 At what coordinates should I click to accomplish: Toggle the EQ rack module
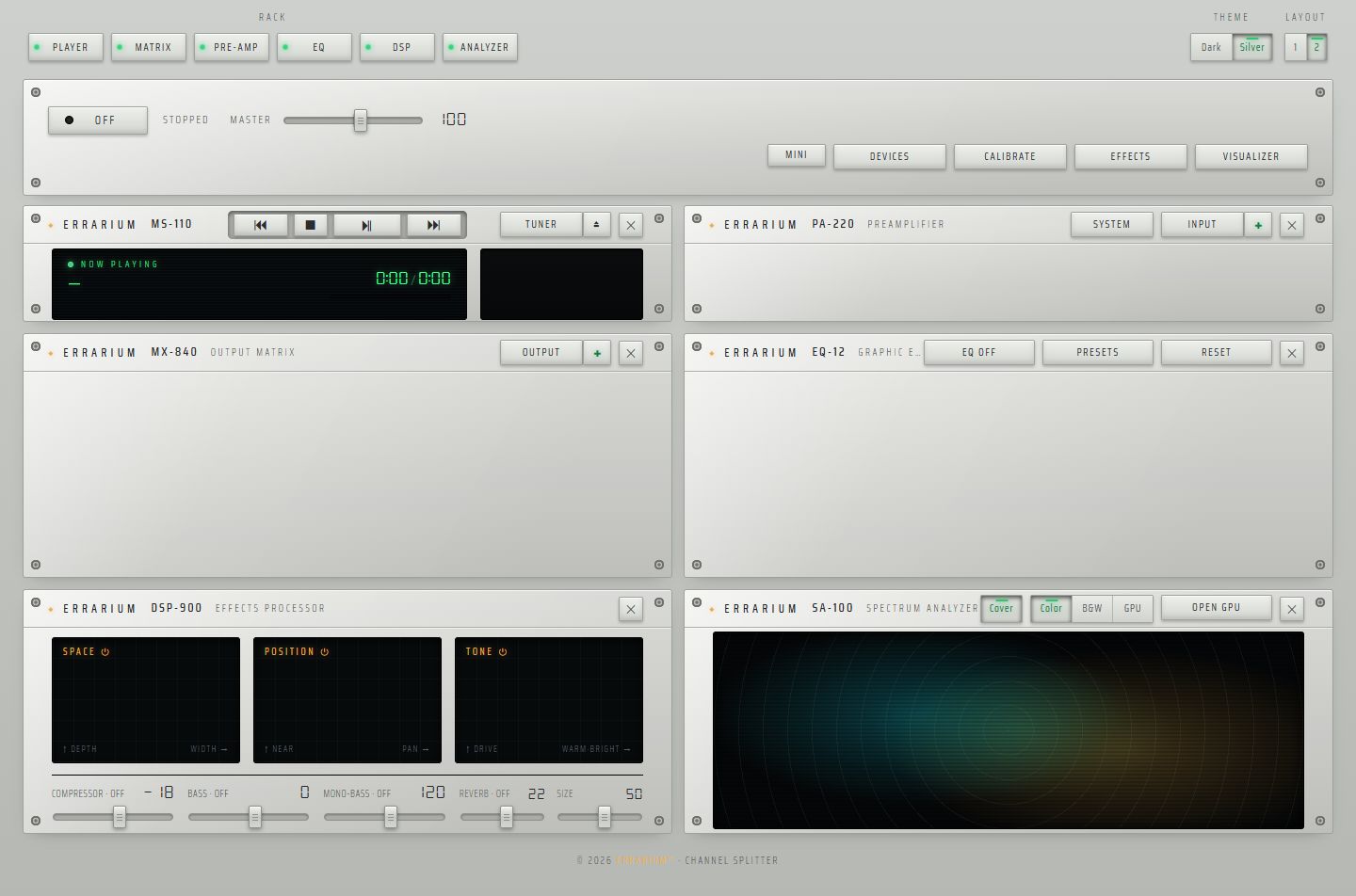315,47
